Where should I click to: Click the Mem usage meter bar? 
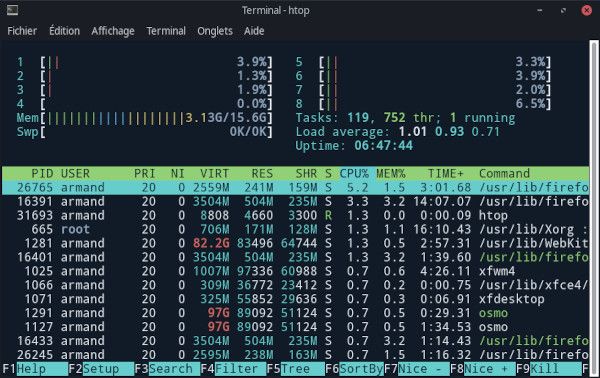click(145, 118)
